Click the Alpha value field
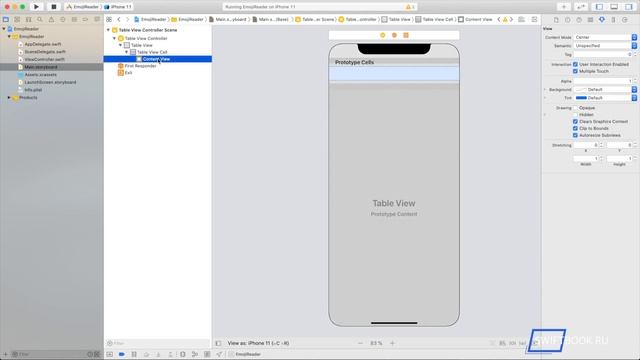The height and width of the screenshot is (360, 640). click(x=603, y=81)
